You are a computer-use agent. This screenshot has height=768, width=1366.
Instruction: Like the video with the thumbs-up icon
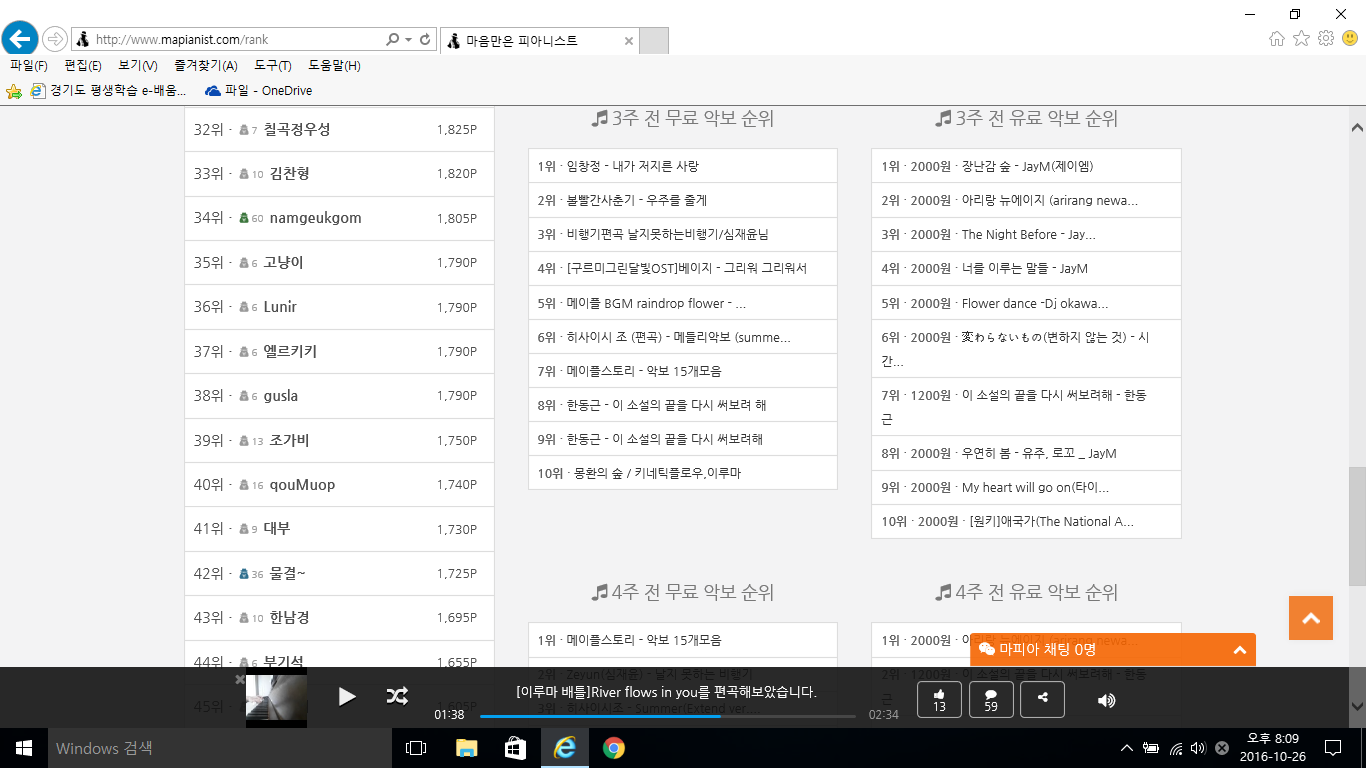tap(938, 700)
